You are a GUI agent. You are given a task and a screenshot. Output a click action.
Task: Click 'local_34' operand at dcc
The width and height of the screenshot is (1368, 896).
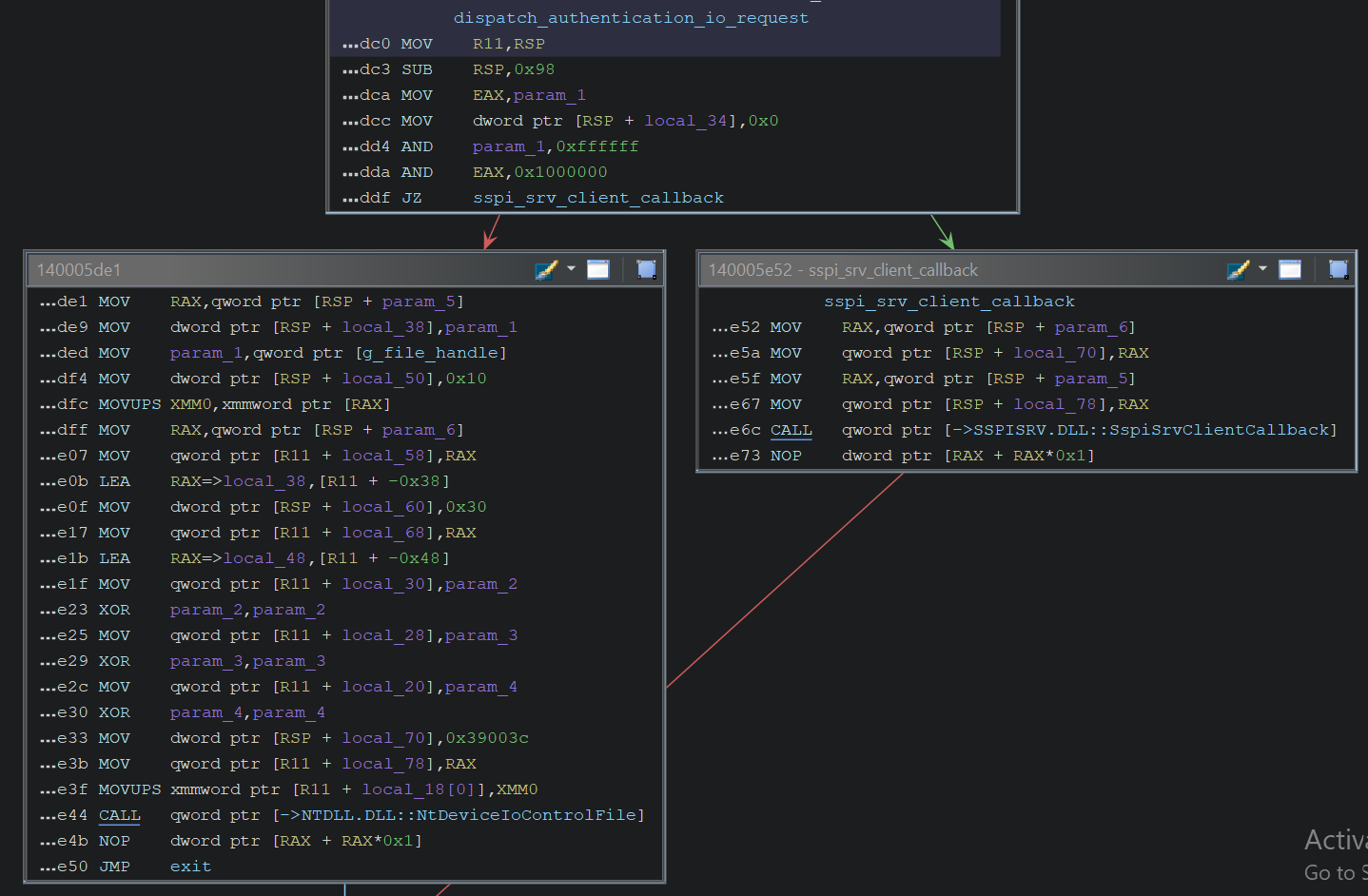pyautogui.click(x=685, y=121)
